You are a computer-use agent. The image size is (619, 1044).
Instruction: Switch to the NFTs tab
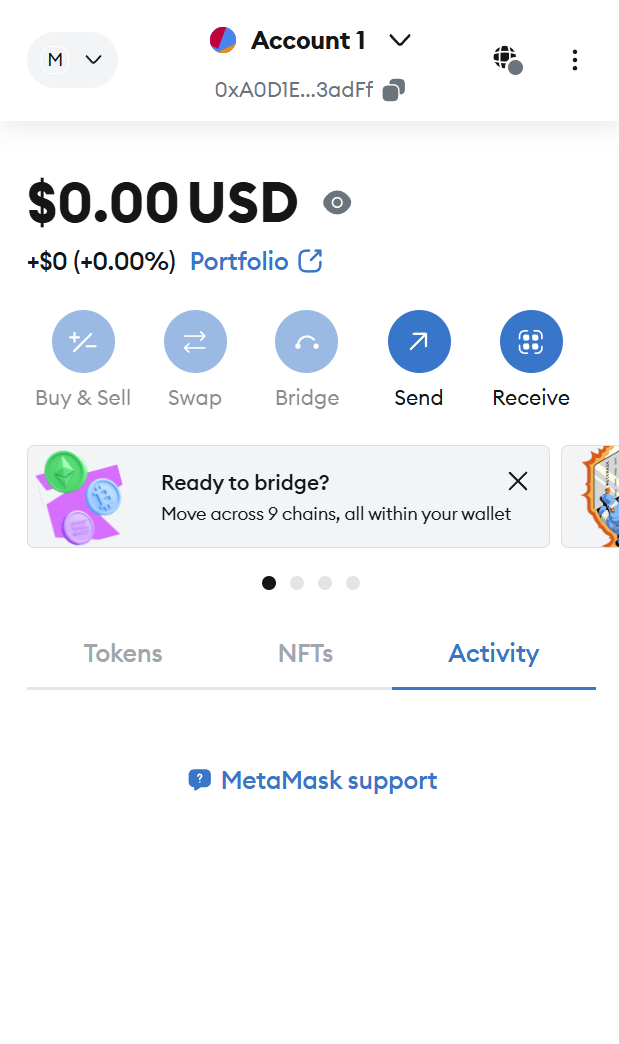[x=305, y=654]
